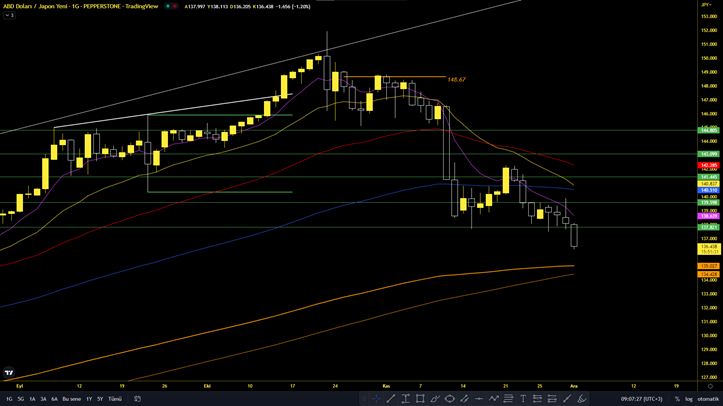
Task: Click the green 139.598 price label
Action: (709, 202)
